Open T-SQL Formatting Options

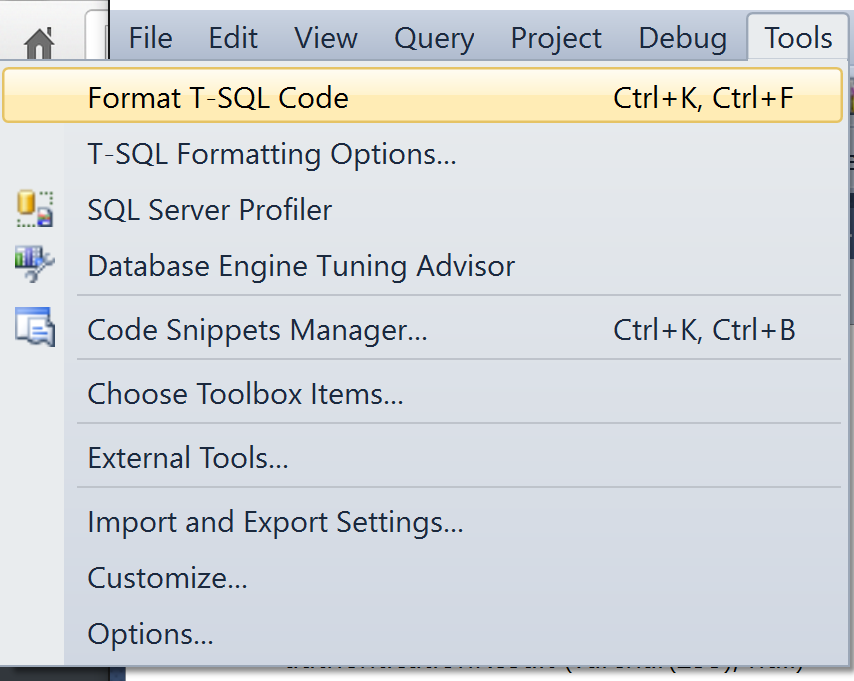271,154
